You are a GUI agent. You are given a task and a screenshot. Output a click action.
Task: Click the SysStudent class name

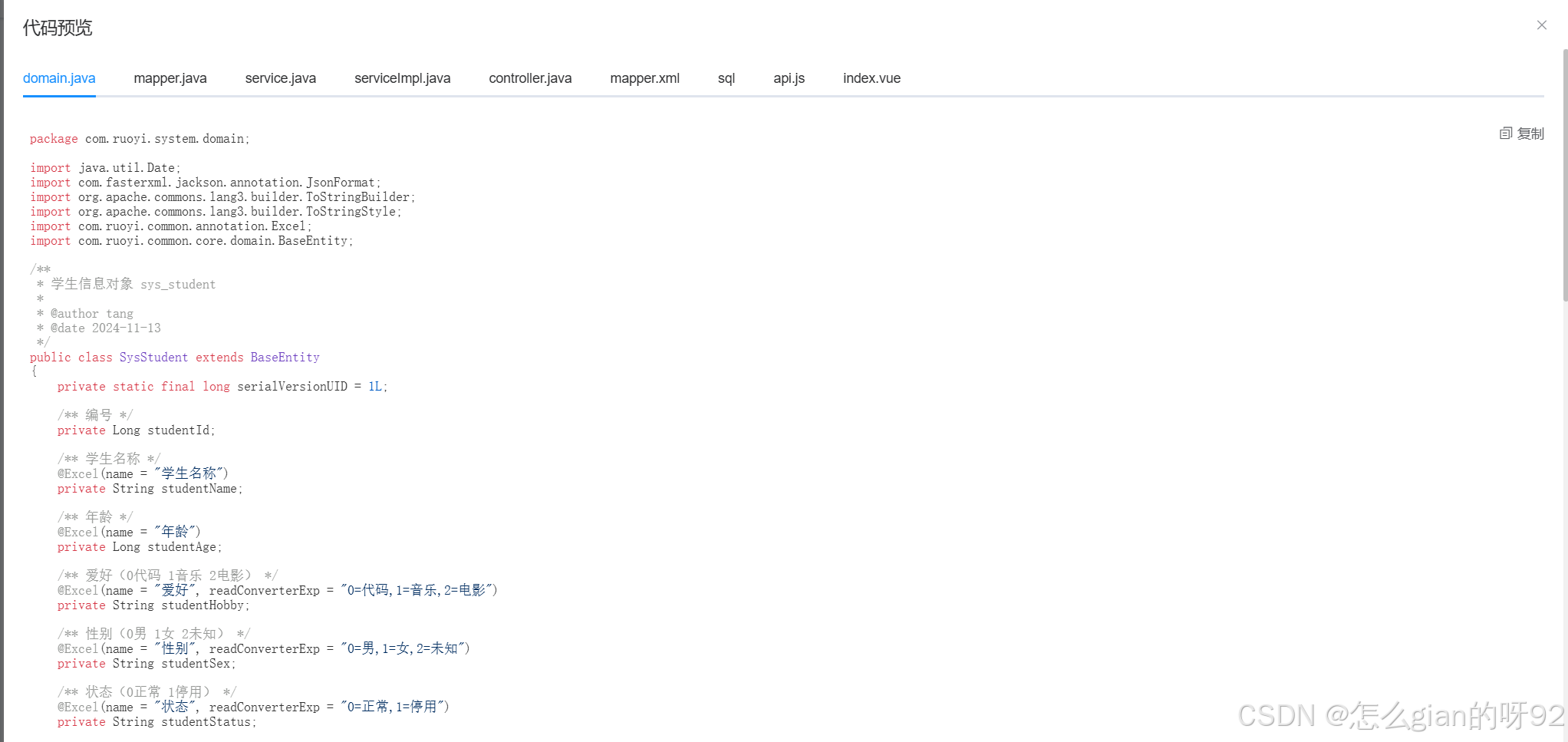153,357
